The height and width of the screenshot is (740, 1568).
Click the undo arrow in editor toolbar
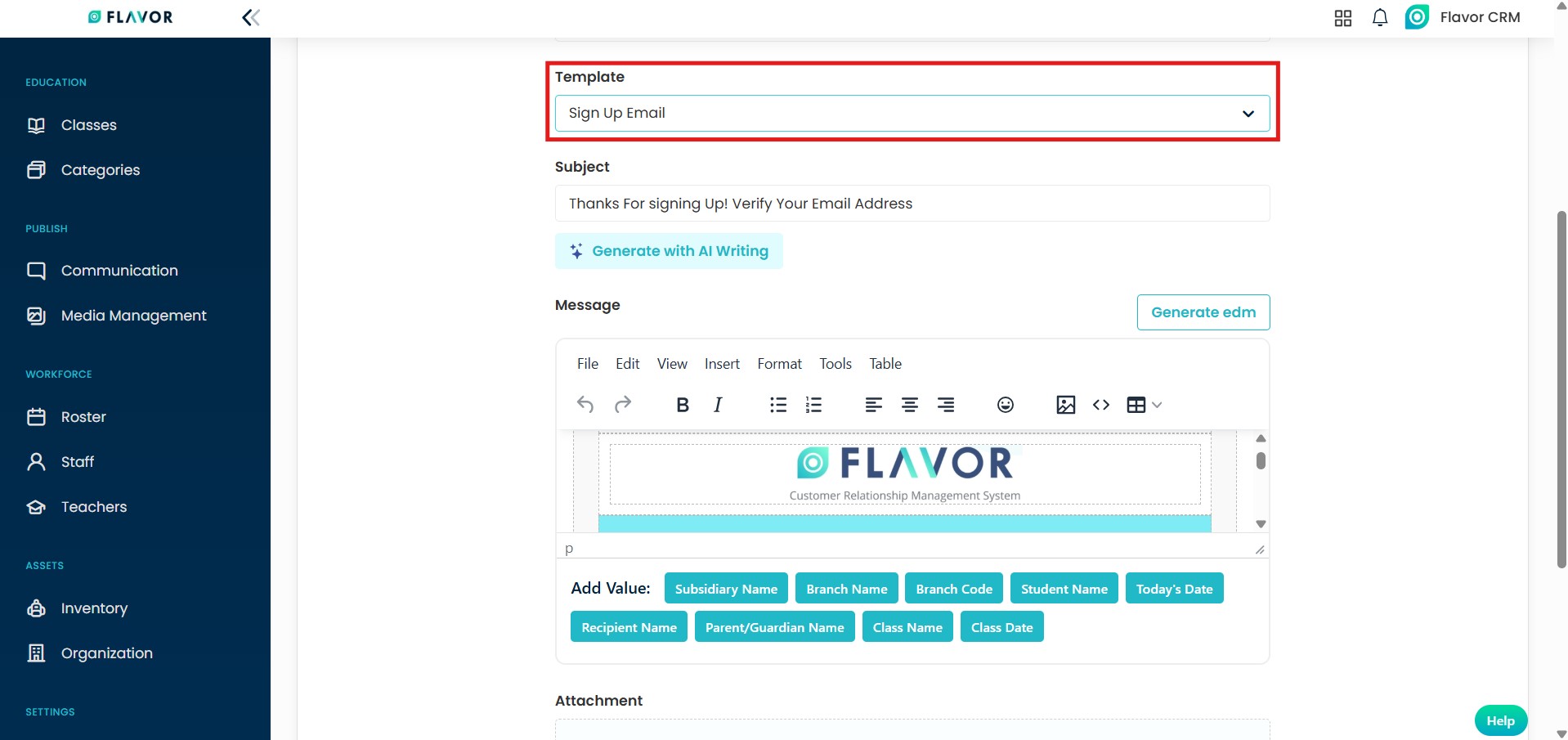(x=585, y=405)
